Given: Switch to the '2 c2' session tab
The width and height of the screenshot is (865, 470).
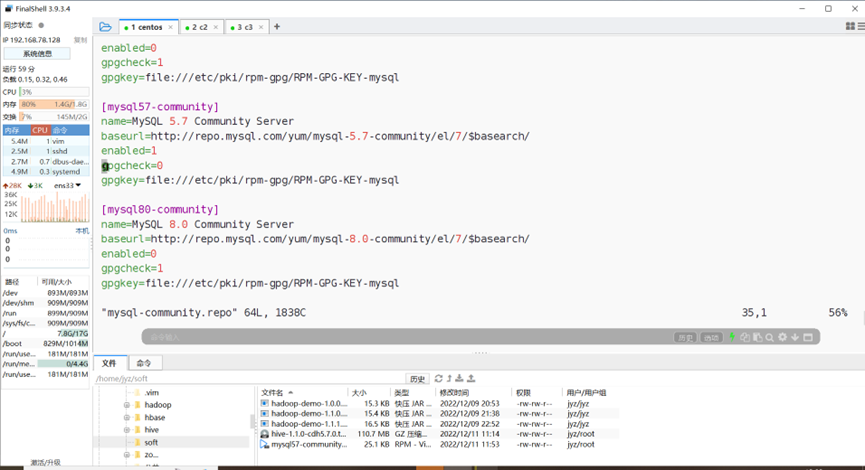Looking at the screenshot, I should coord(201,27).
